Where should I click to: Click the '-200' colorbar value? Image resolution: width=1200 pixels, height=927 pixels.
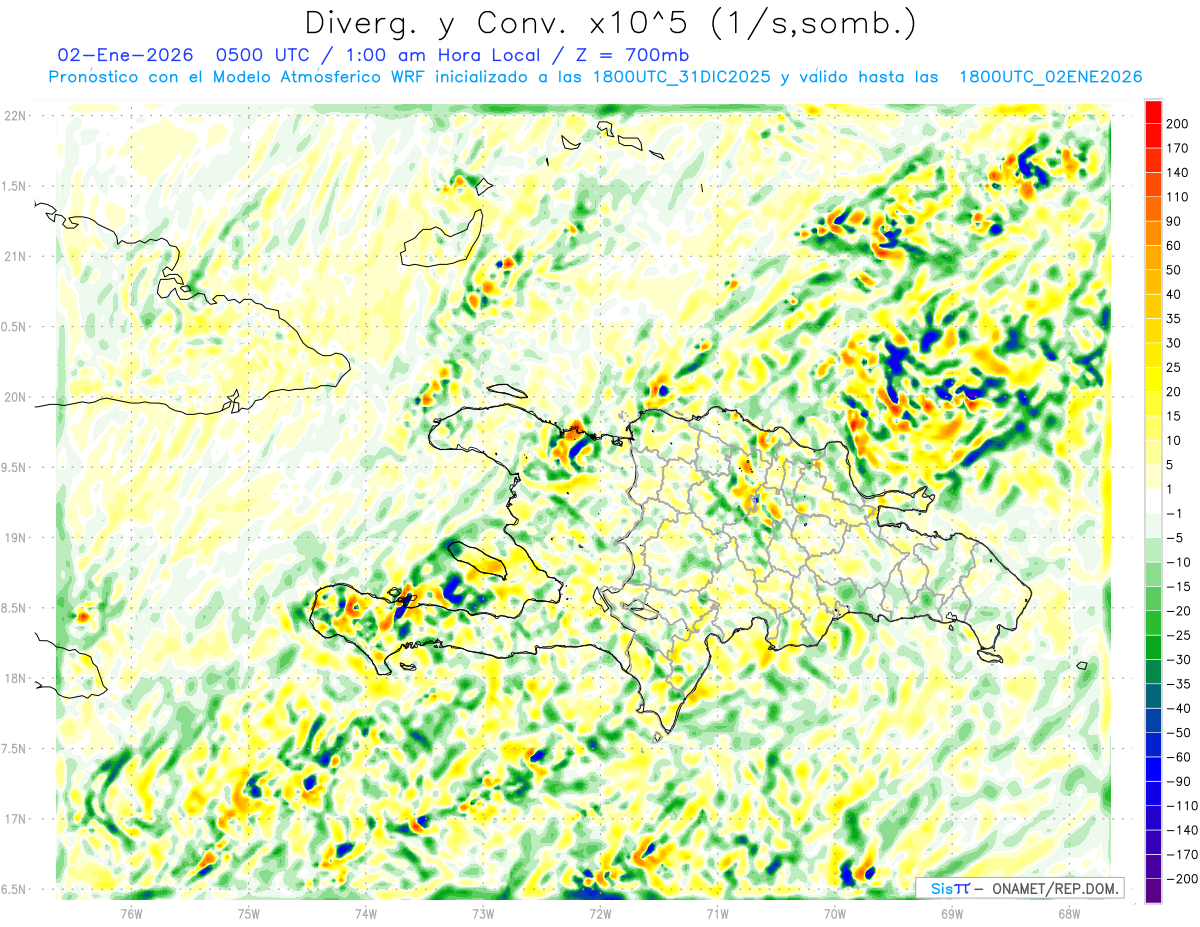point(1182,880)
